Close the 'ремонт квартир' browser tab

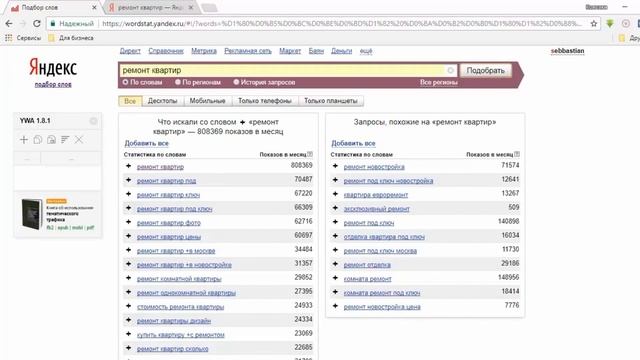pos(191,7)
